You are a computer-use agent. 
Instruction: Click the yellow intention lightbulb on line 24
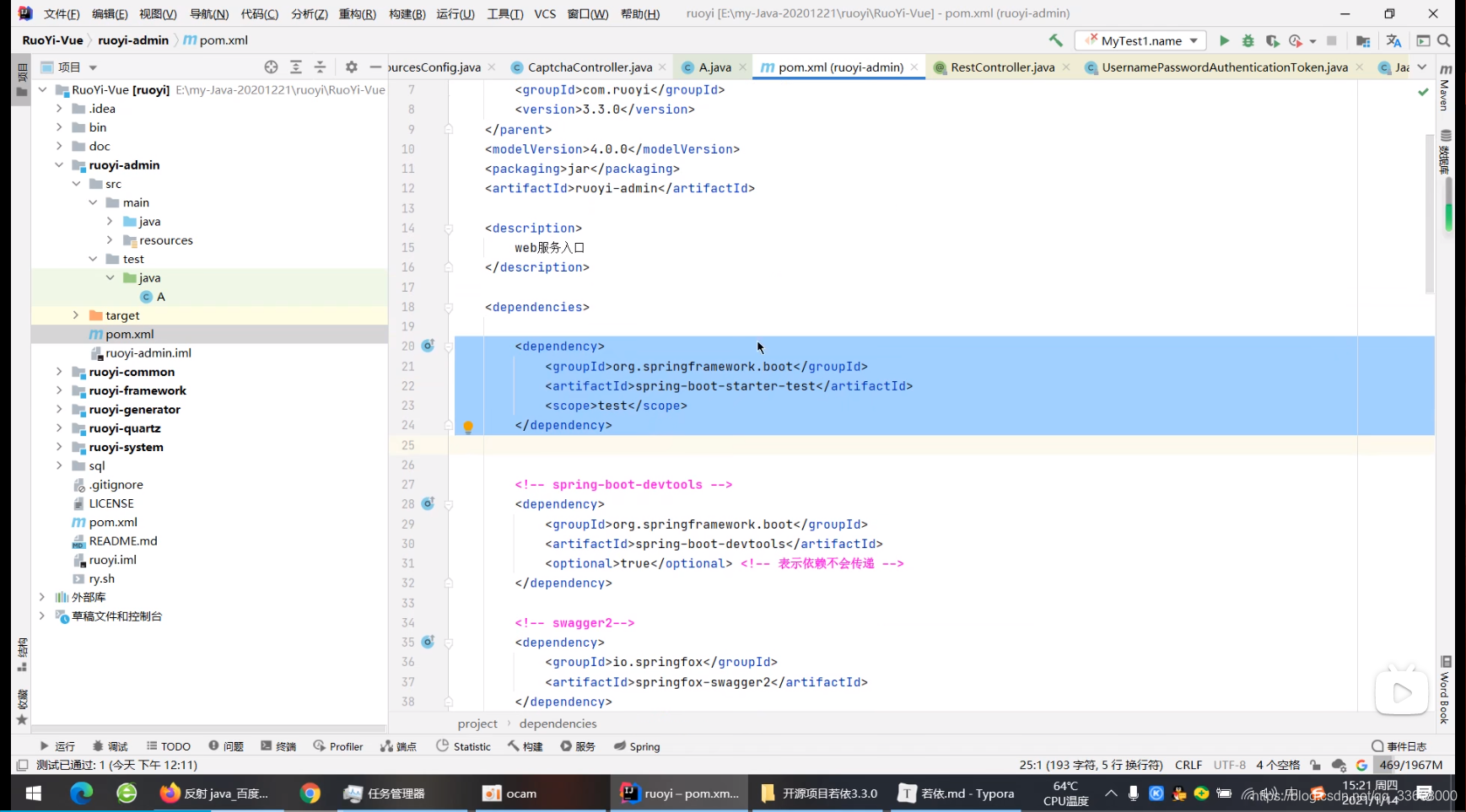click(468, 427)
